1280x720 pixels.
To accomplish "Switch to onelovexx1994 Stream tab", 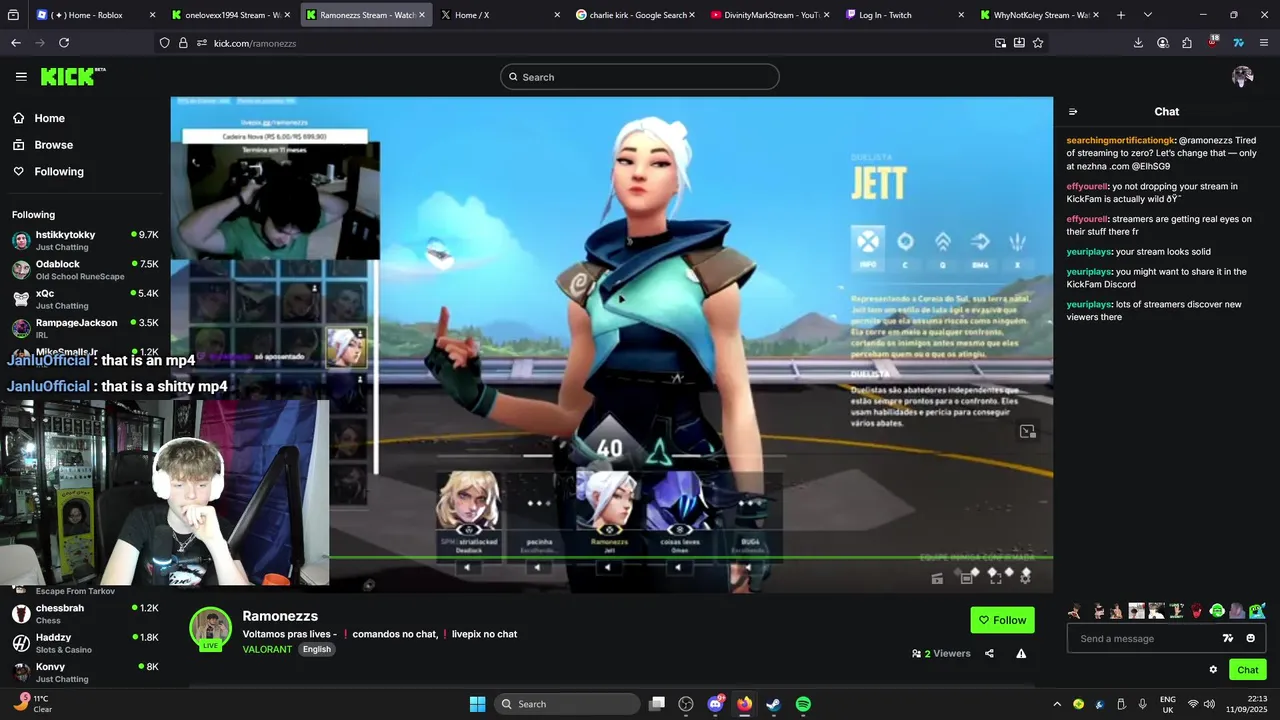I will pyautogui.click(x=231, y=15).
